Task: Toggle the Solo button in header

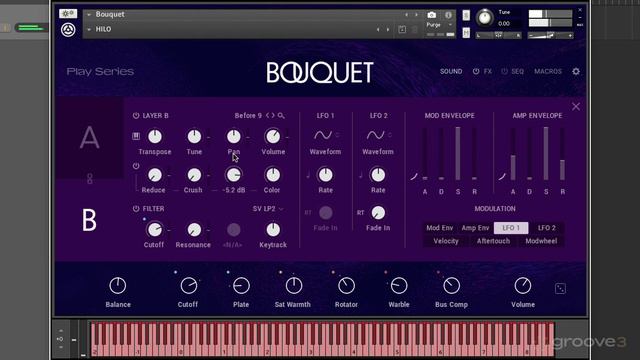Action: (466, 16)
